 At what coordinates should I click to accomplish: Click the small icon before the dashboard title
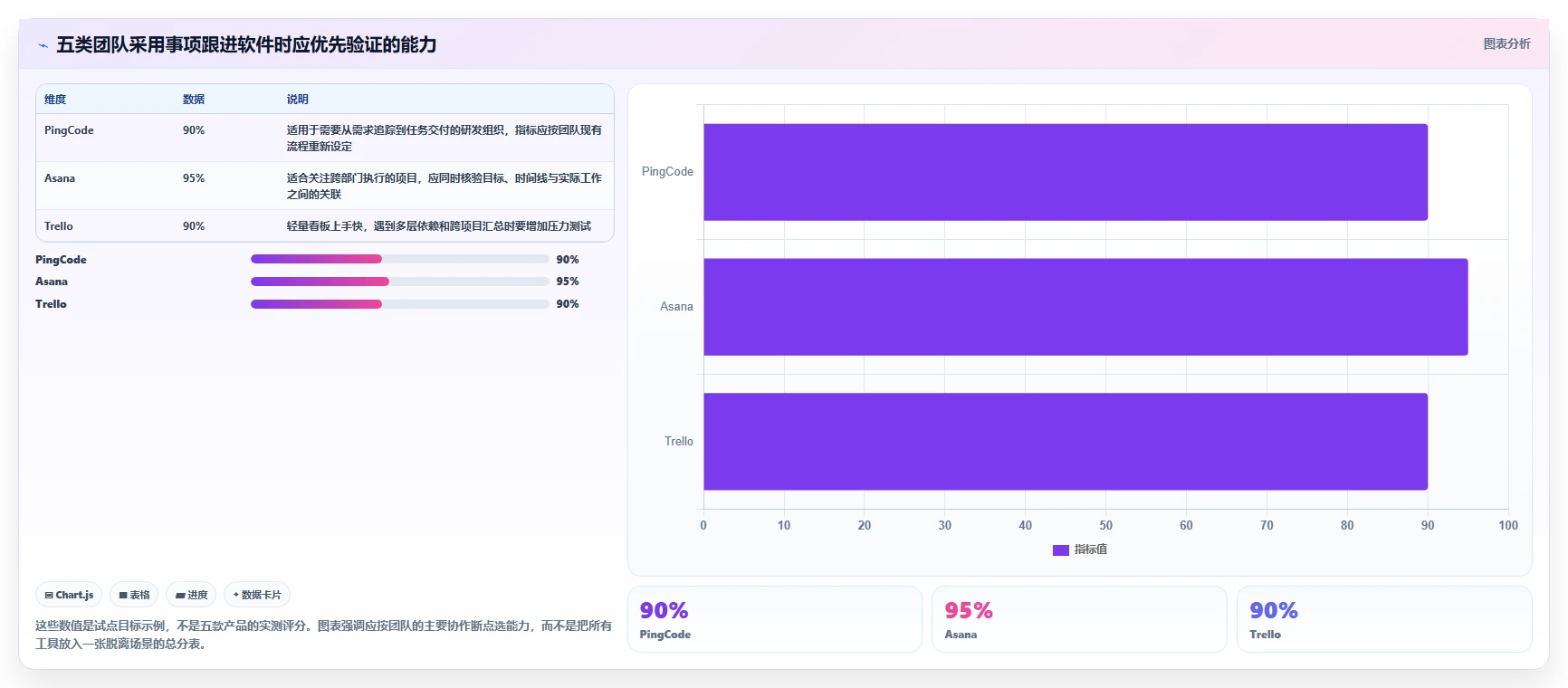click(x=43, y=45)
